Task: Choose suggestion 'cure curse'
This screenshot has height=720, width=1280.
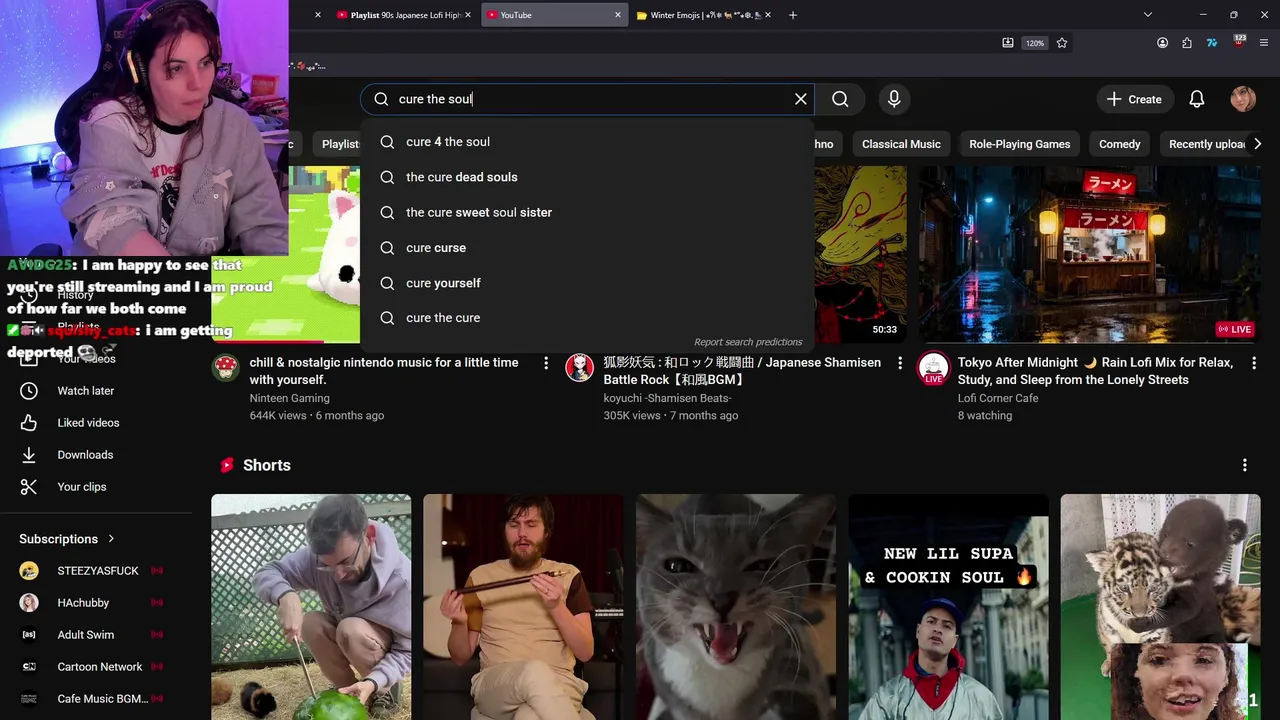Action: pyautogui.click(x=587, y=248)
